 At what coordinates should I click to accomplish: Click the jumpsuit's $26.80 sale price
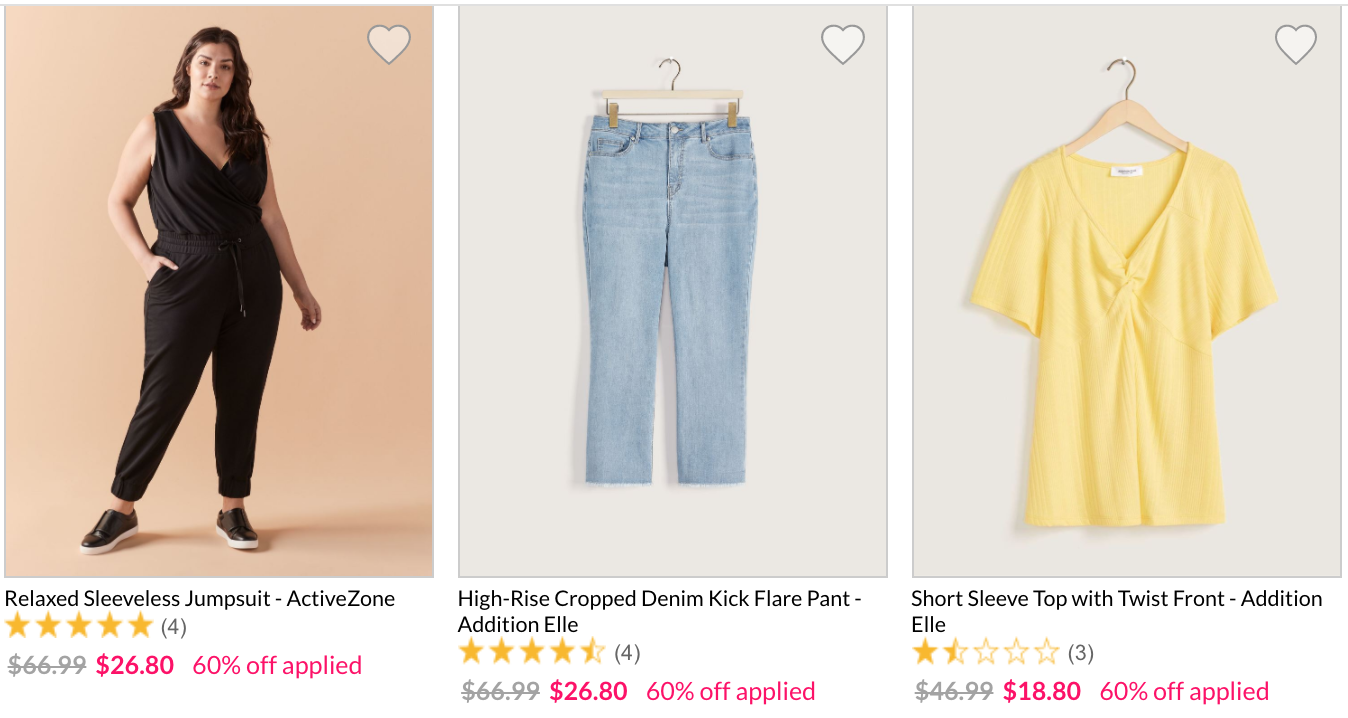[x=135, y=665]
